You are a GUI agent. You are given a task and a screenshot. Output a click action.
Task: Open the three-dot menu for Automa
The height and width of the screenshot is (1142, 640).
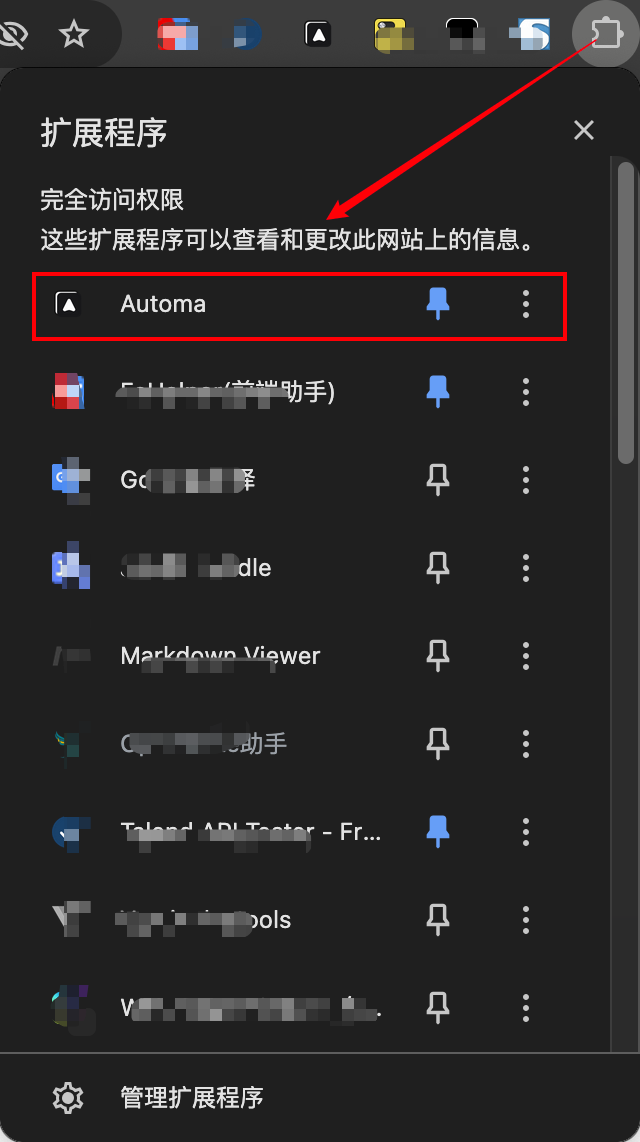click(x=526, y=304)
